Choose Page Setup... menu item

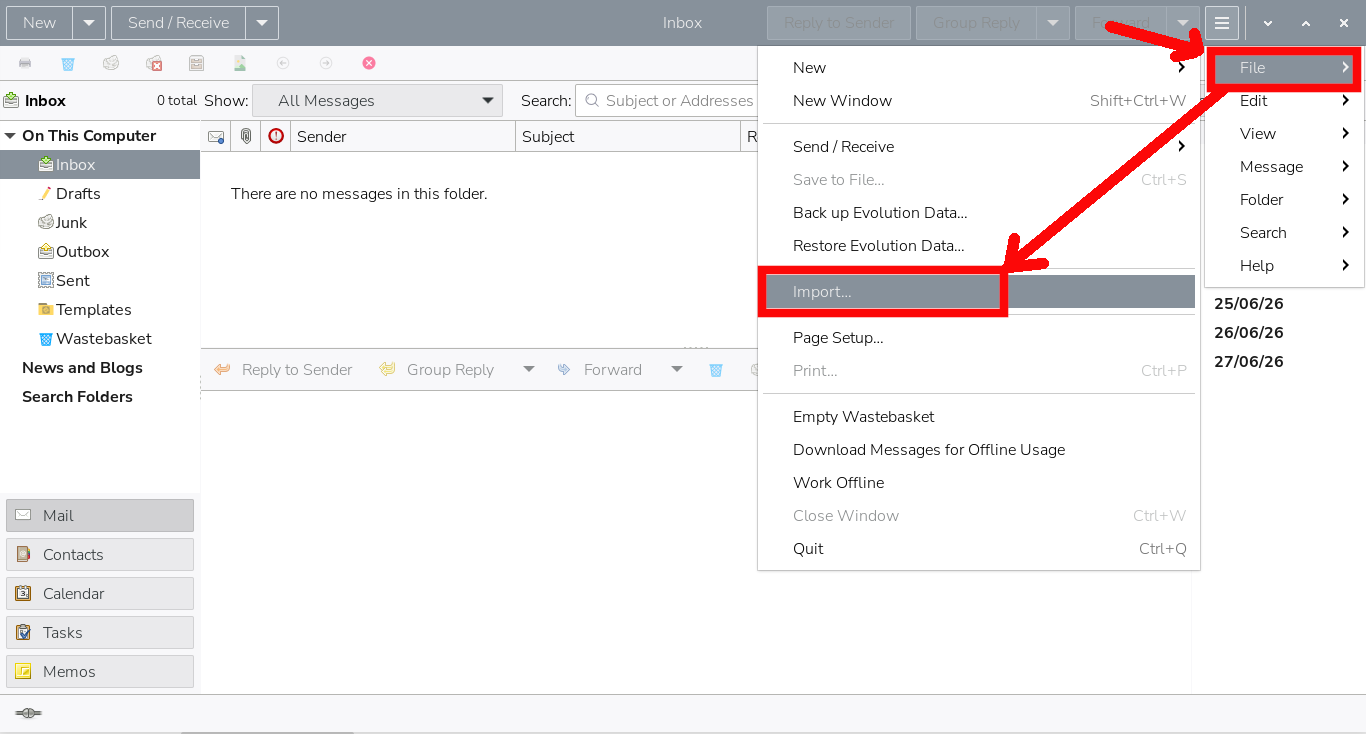(979, 338)
